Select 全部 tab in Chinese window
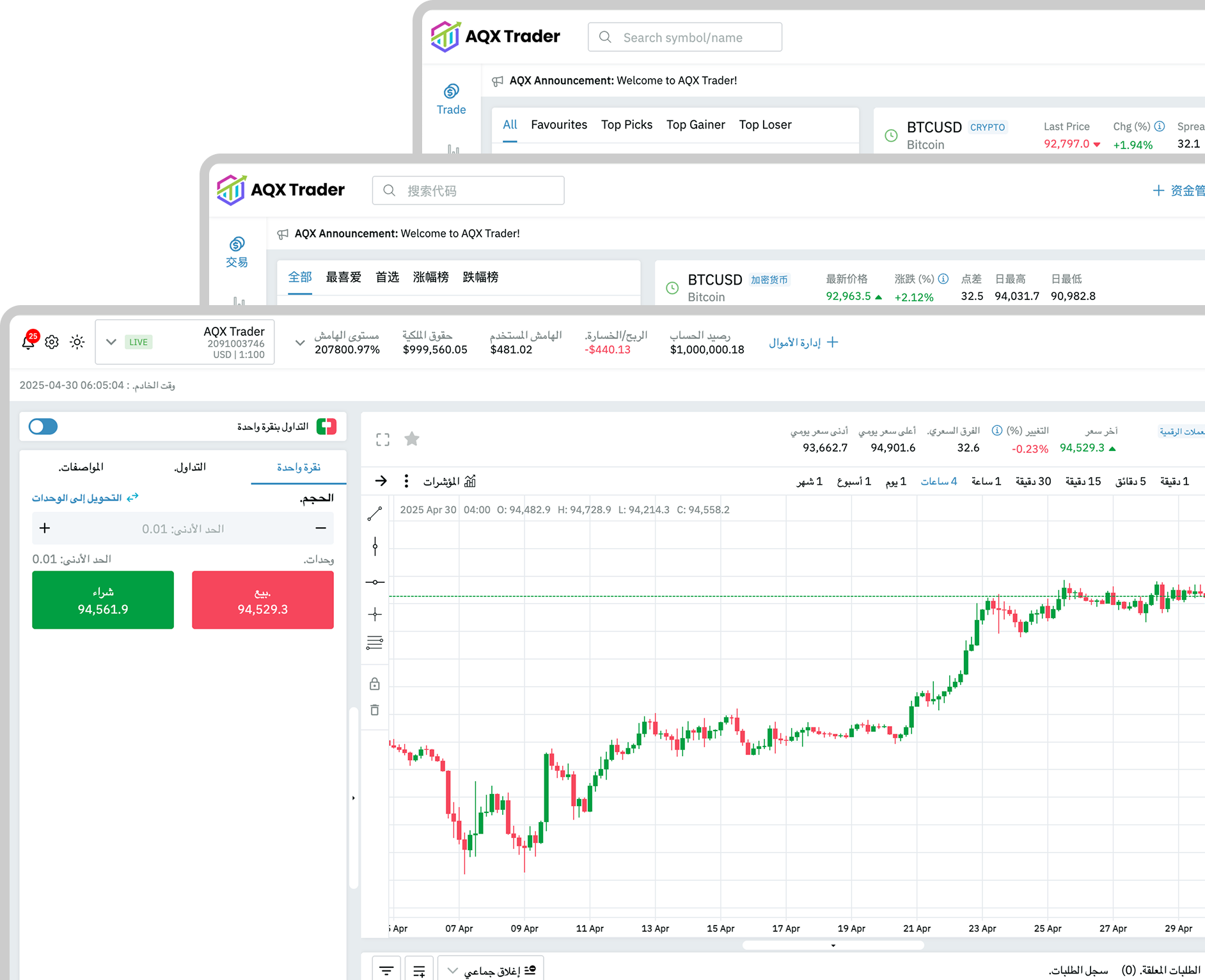The image size is (1205, 980). [x=300, y=277]
